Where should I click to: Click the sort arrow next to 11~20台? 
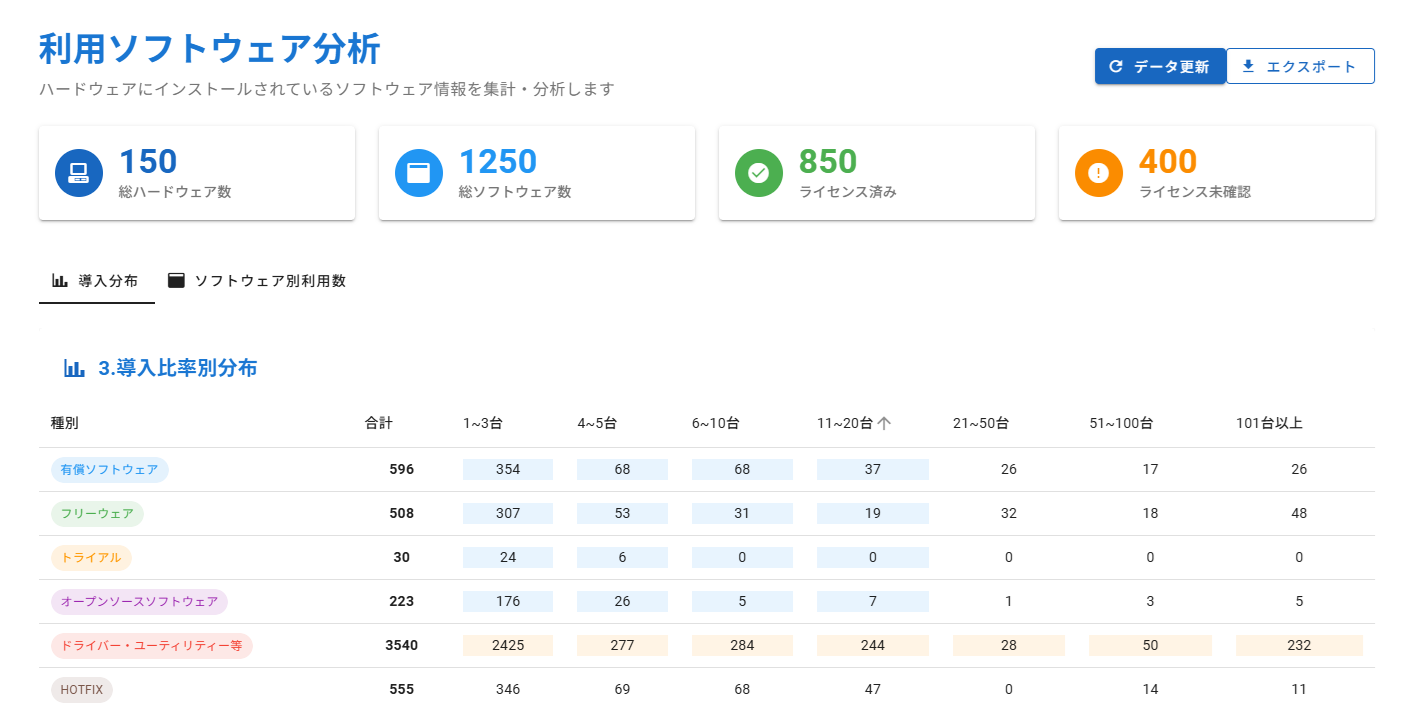tap(884, 424)
